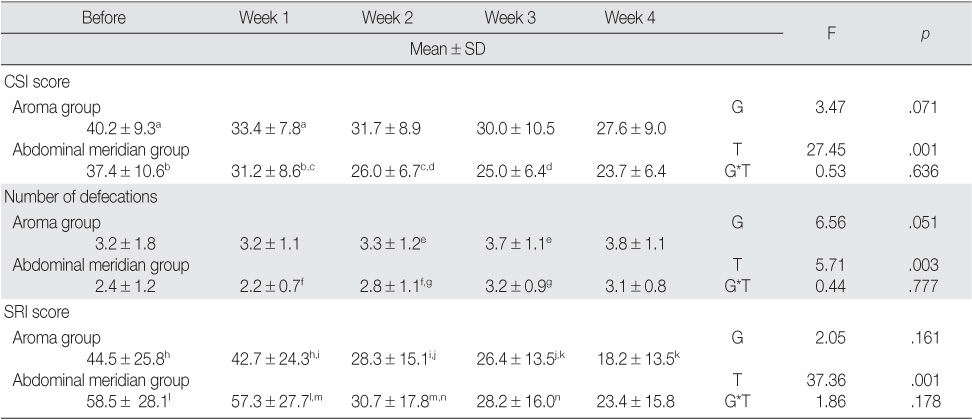The image size is (972, 420).
Task: Select the F statistic column header
Action: 831,34
